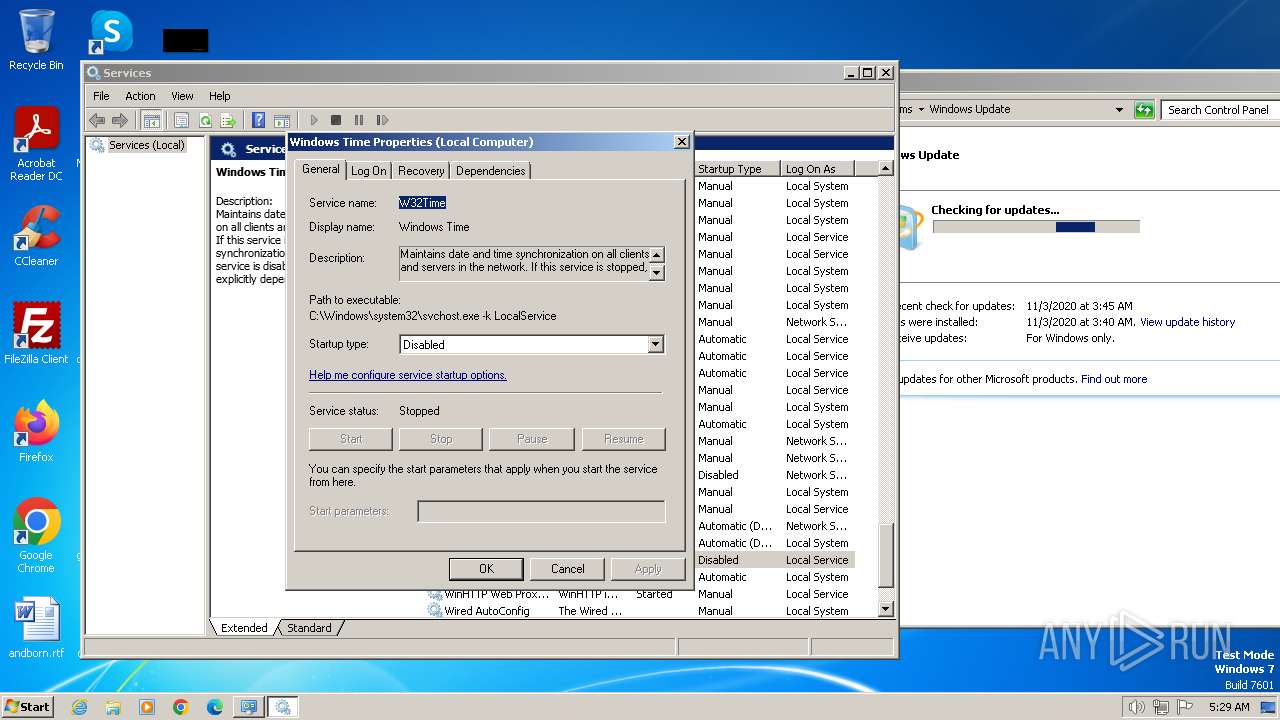Viewport: 1280px width, 720px height.
Task: Click the services list vertical scrollbar thumb
Action: tap(885, 555)
